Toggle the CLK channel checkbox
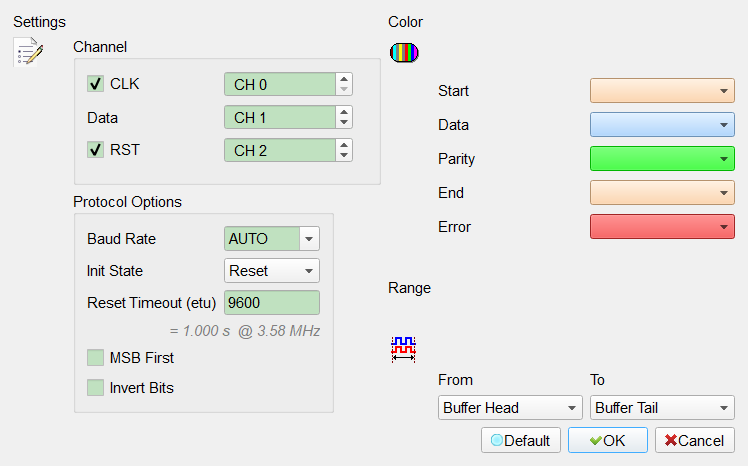Viewport: 748px width, 466px height. tap(95, 83)
